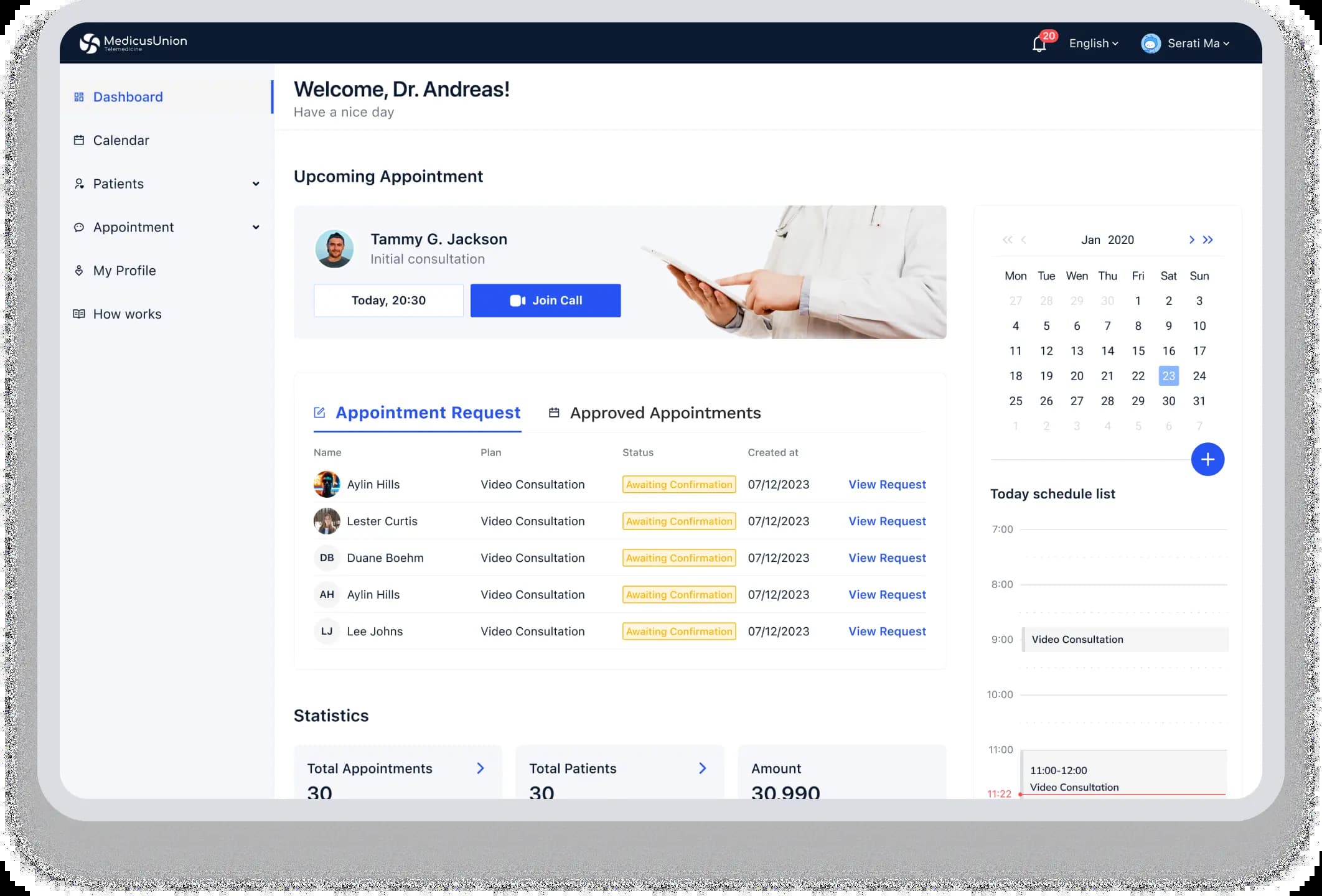The height and width of the screenshot is (896, 1322).
Task: Select January 9 in calendar
Action: [1169, 326]
